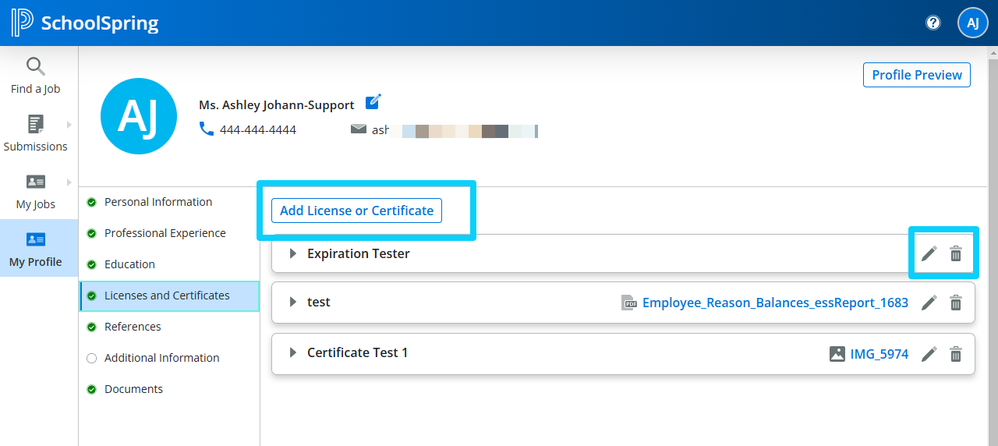The image size is (998, 446).
Task: Open the Submissions sidebar item
Action: coord(36,134)
